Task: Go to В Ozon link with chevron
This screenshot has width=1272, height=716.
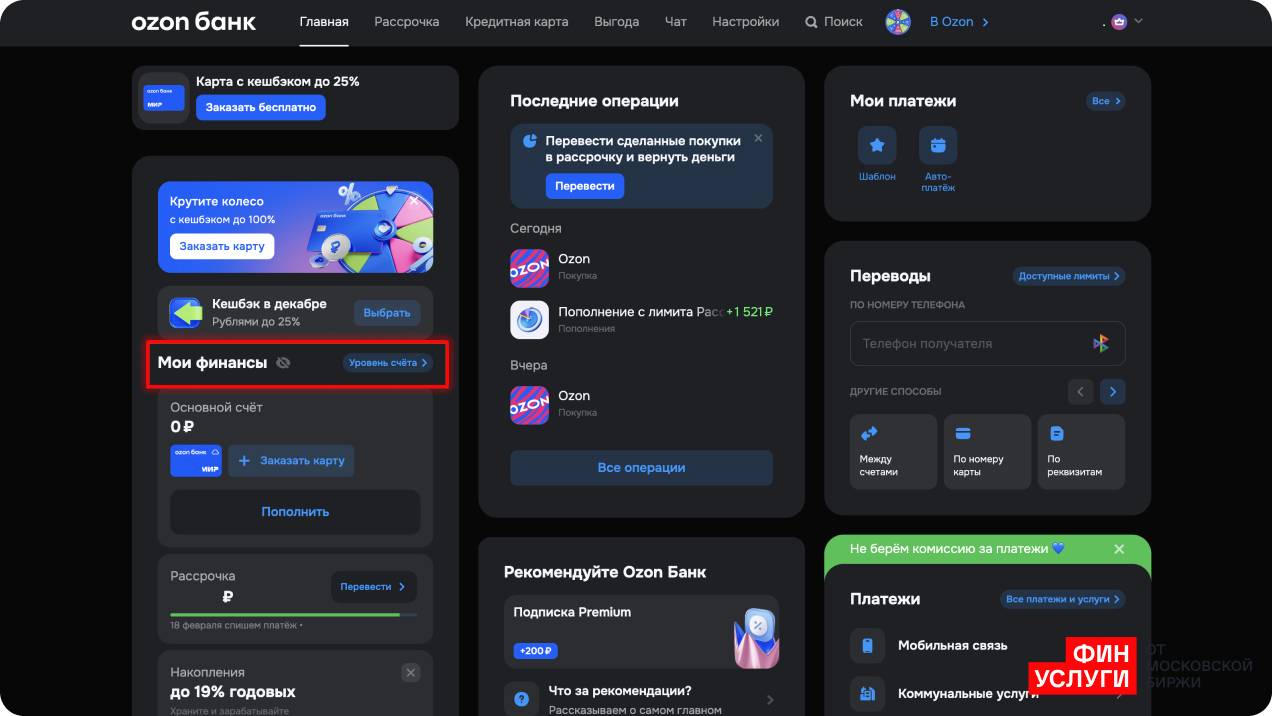Action: click(959, 22)
